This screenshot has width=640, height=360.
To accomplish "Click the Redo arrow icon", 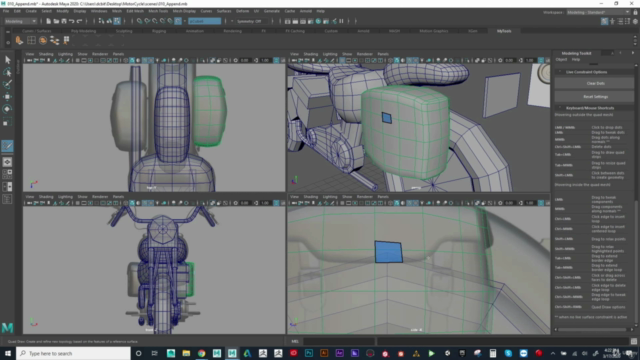I will pyautogui.click(x=80, y=21).
